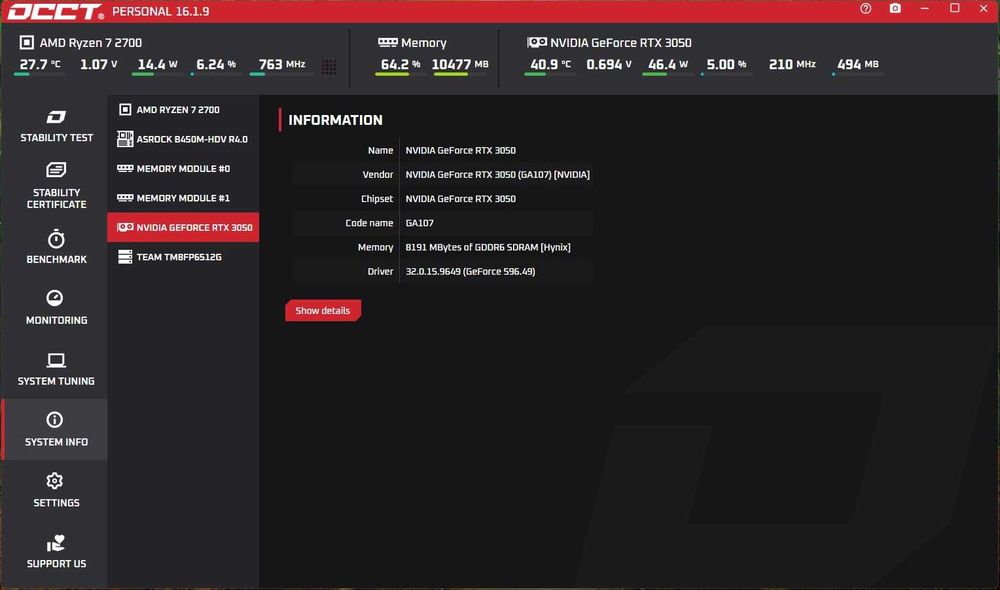1000x590 pixels.
Task: Select NVIDIA GeForce RTX 3050 device entry
Action: [x=183, y=227]
